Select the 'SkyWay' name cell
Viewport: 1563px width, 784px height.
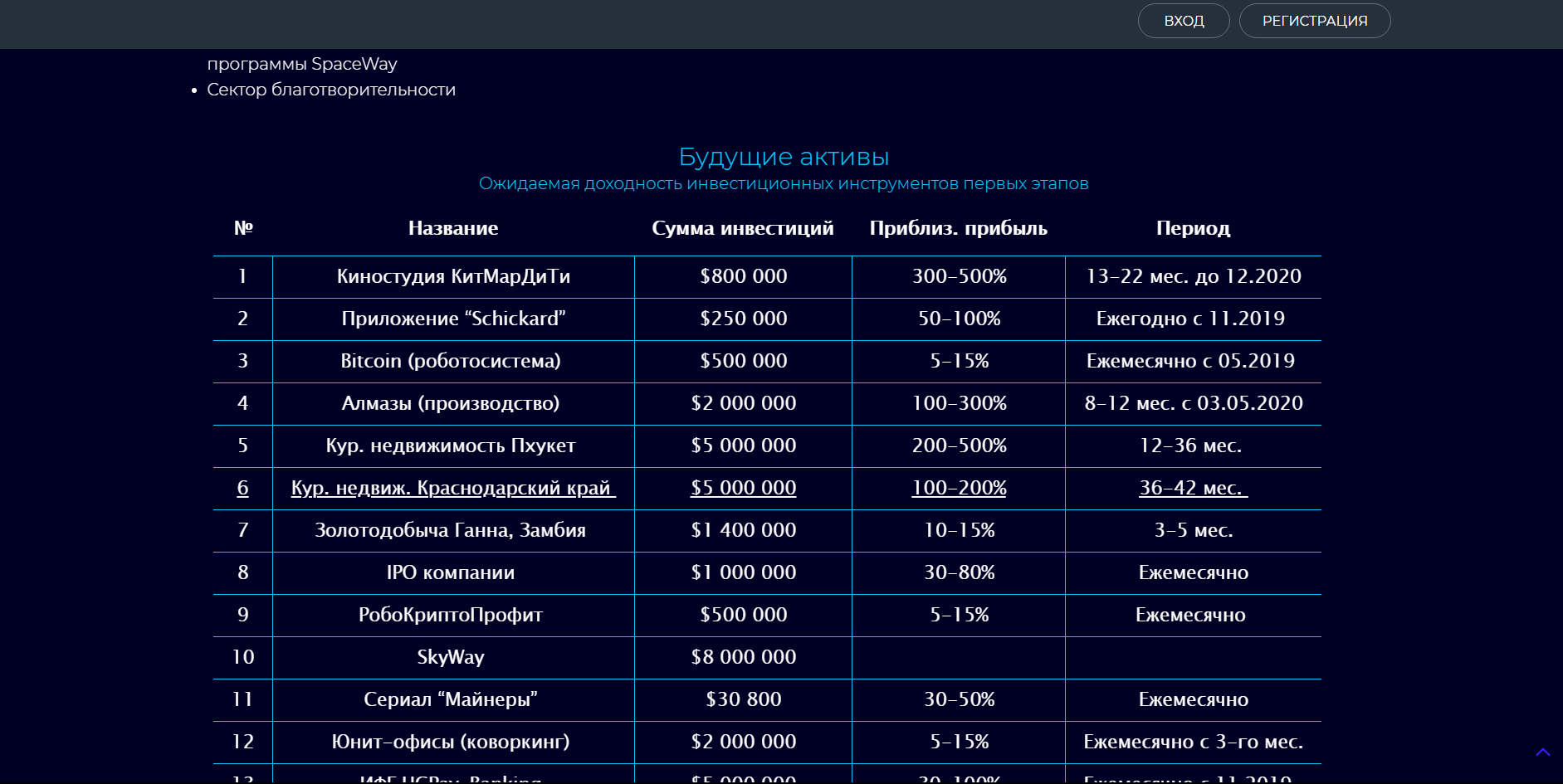[x=453, y=658]
